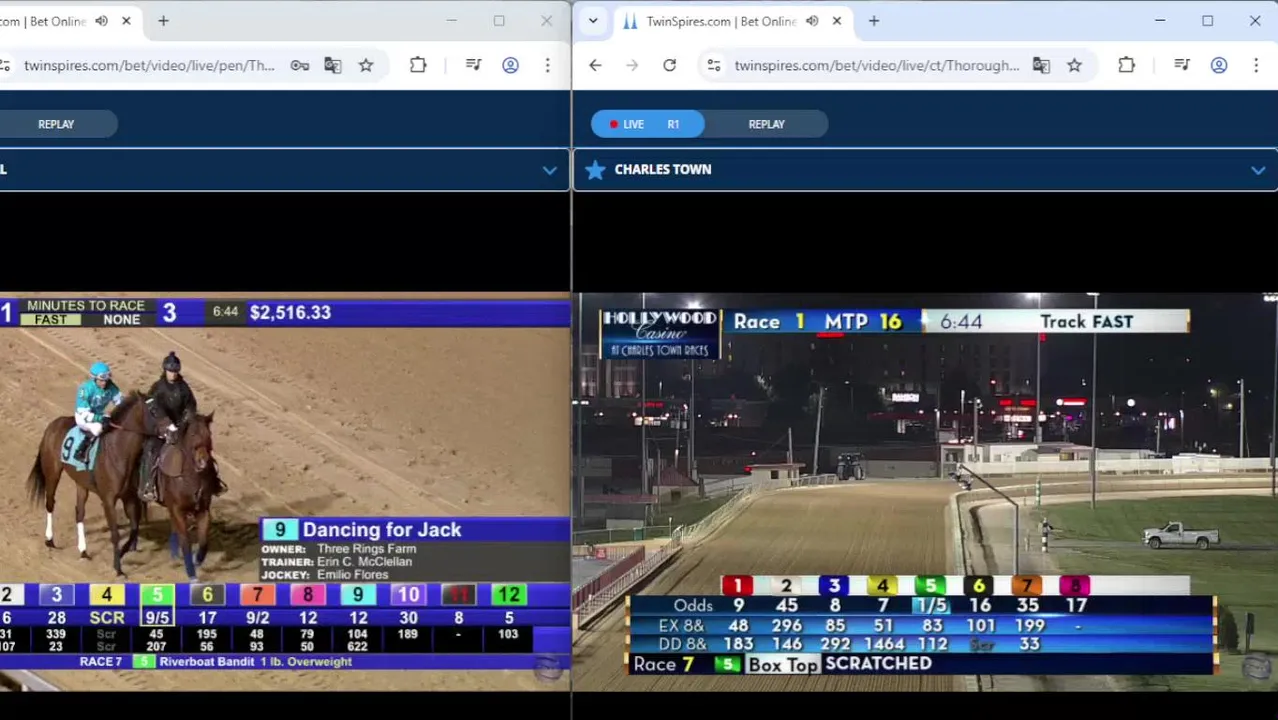Open password manager key icon in left window

pos(300,65)
